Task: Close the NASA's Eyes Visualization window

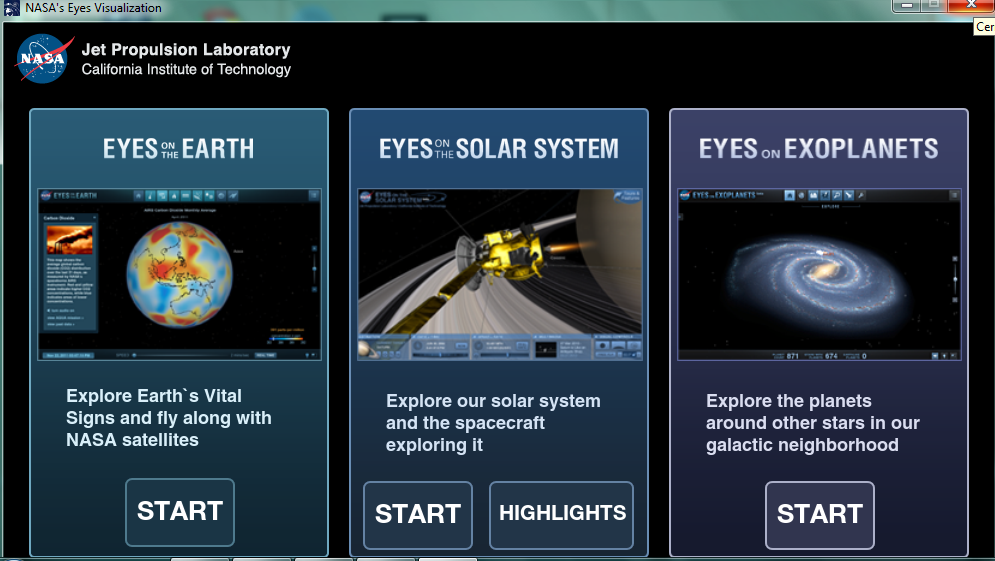Action: coord(971,5)
